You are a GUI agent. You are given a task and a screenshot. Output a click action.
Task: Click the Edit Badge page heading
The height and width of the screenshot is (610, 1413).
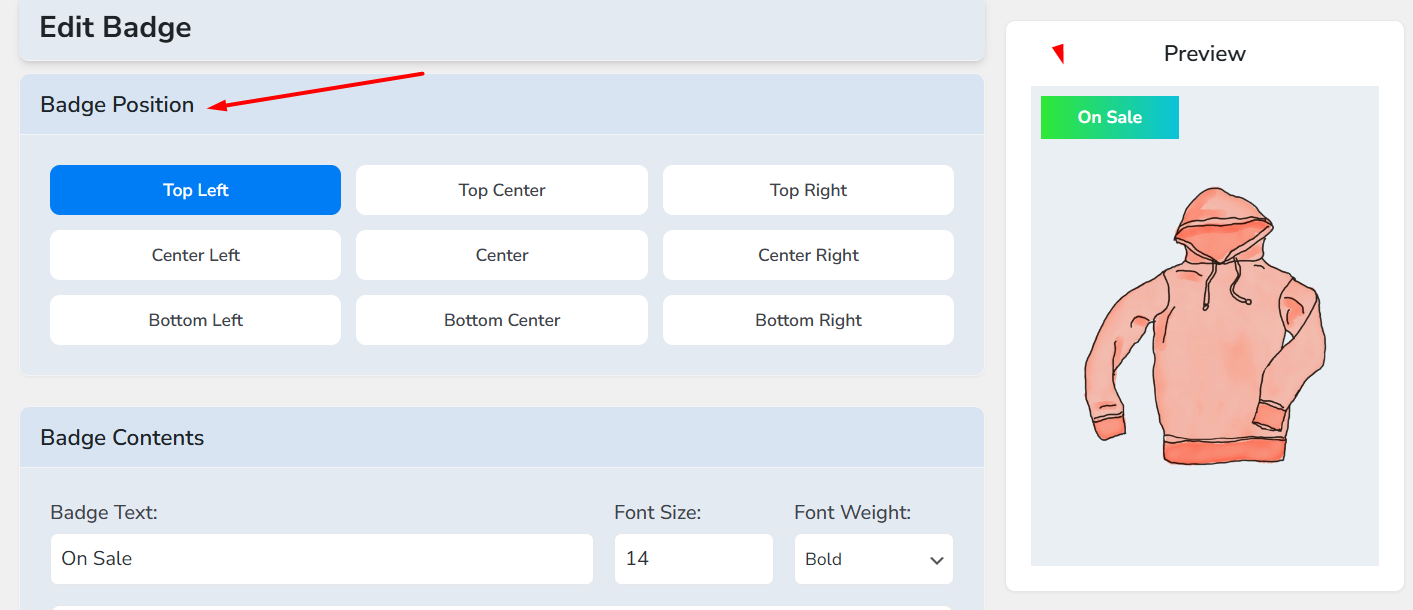pyautogui.click(x=115, y=27)
